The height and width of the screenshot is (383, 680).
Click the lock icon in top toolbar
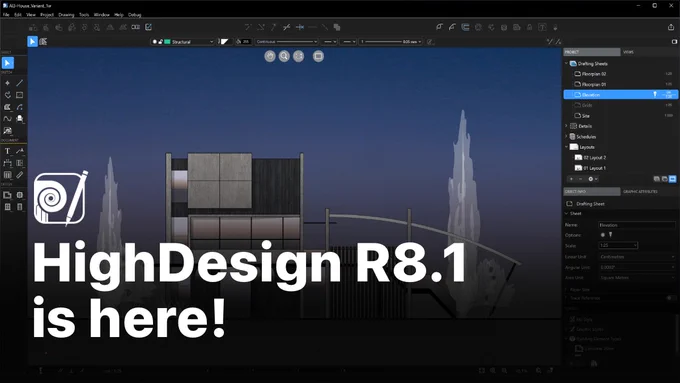click(530, 27)
